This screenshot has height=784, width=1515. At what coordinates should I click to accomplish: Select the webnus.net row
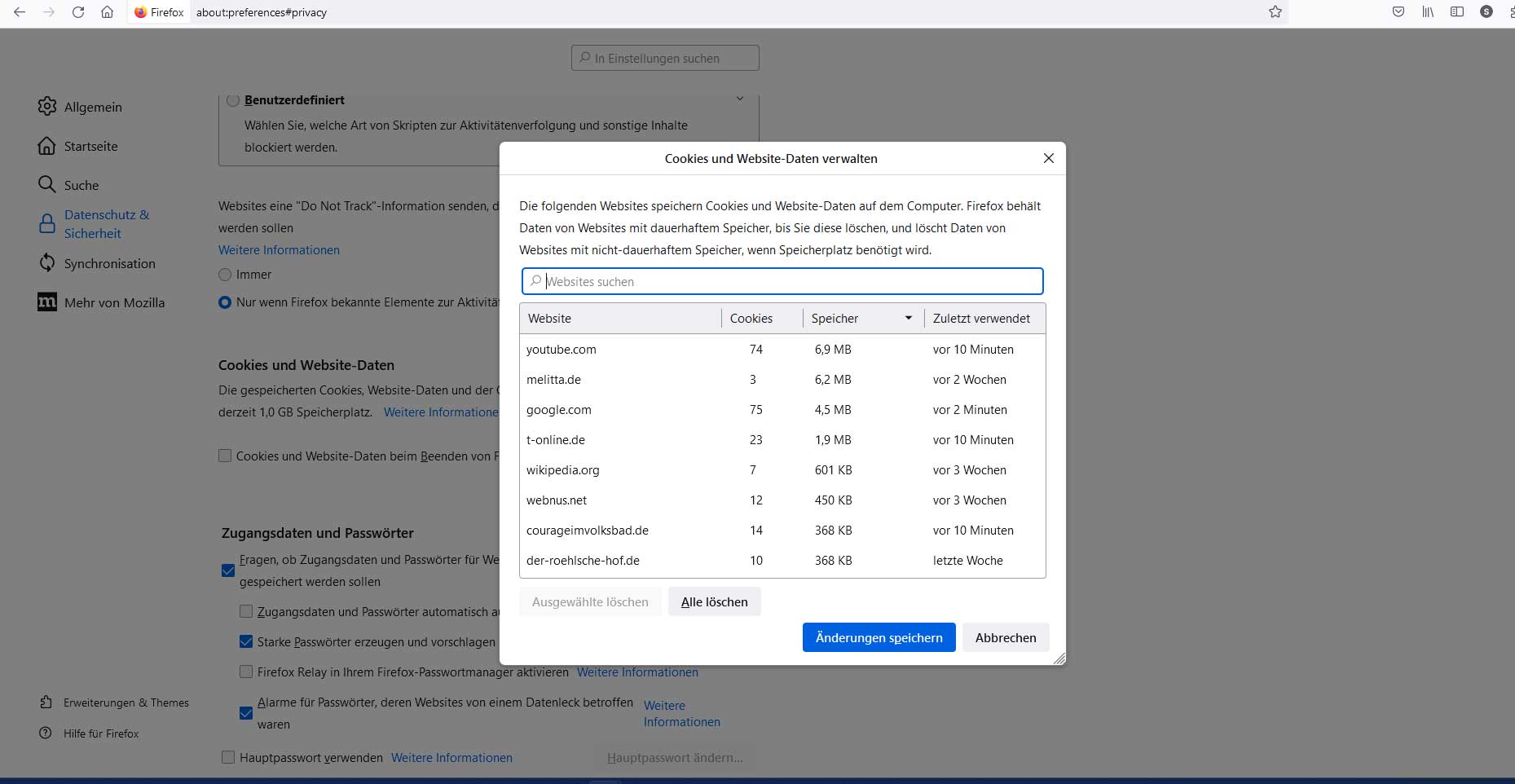[782, 500]
